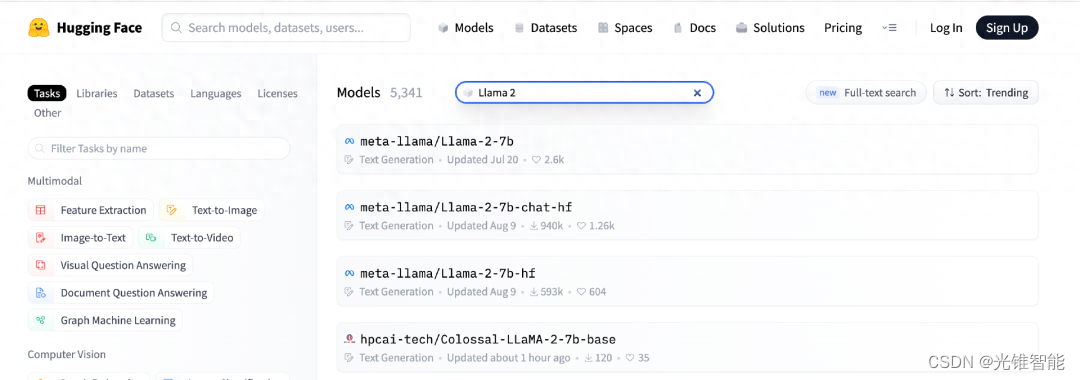Viewport: 1080px width, 380px height.
Task: Open Docs in the top navigation
Action: pos(694,28)
